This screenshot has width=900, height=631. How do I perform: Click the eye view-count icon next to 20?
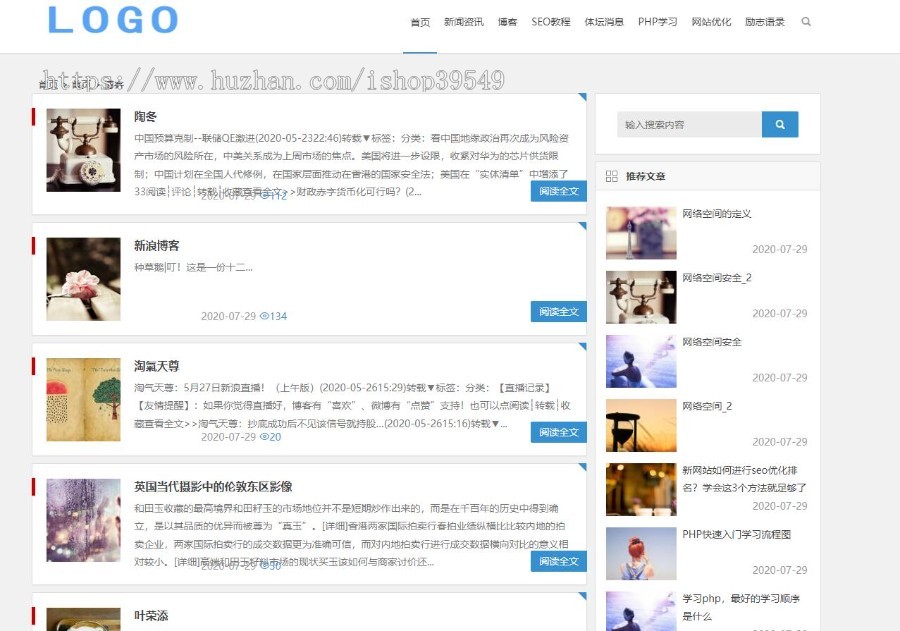click(265, 437)
